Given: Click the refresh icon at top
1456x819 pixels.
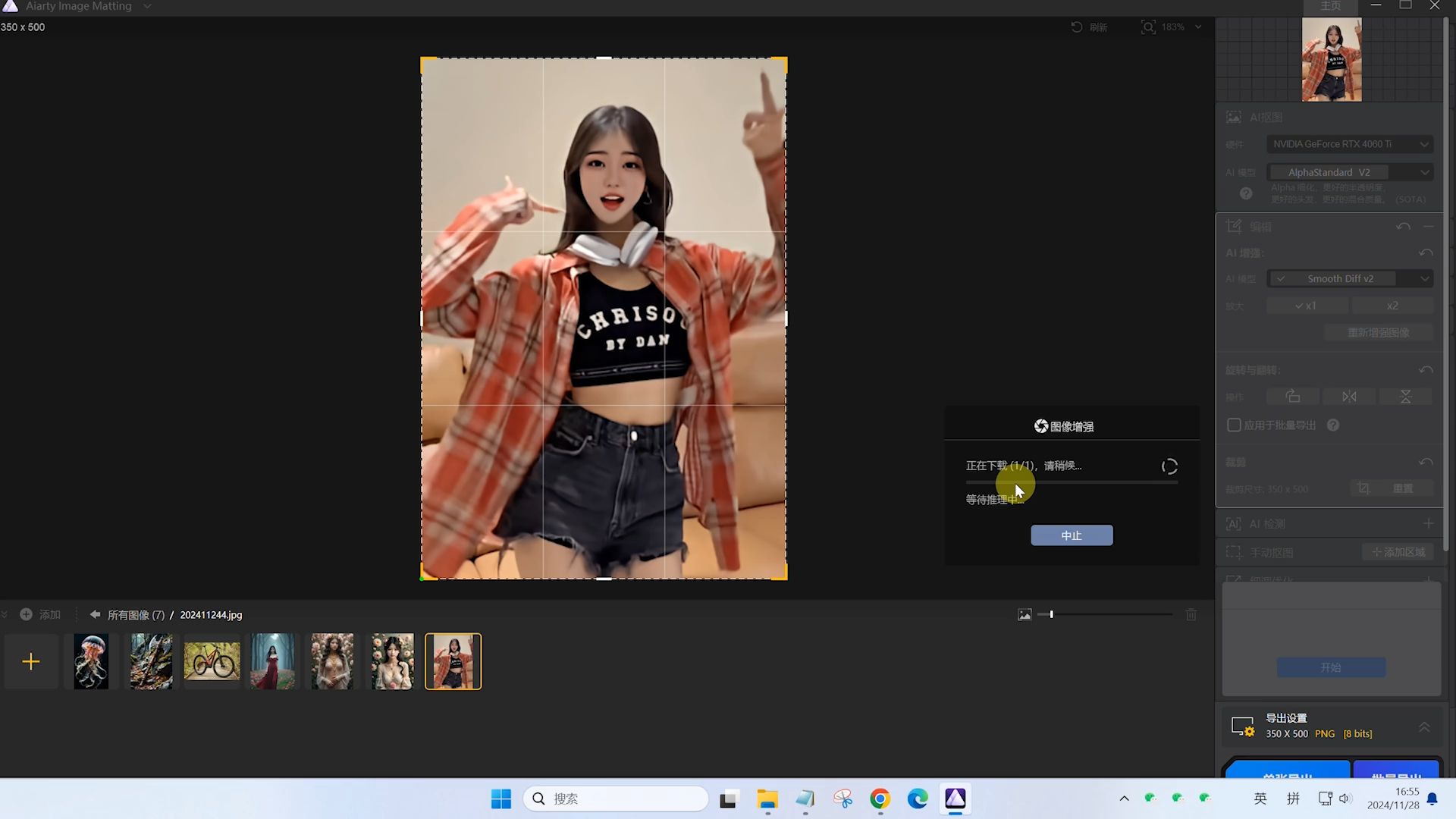Looking at the screenshot, I should pos(1077,27).
